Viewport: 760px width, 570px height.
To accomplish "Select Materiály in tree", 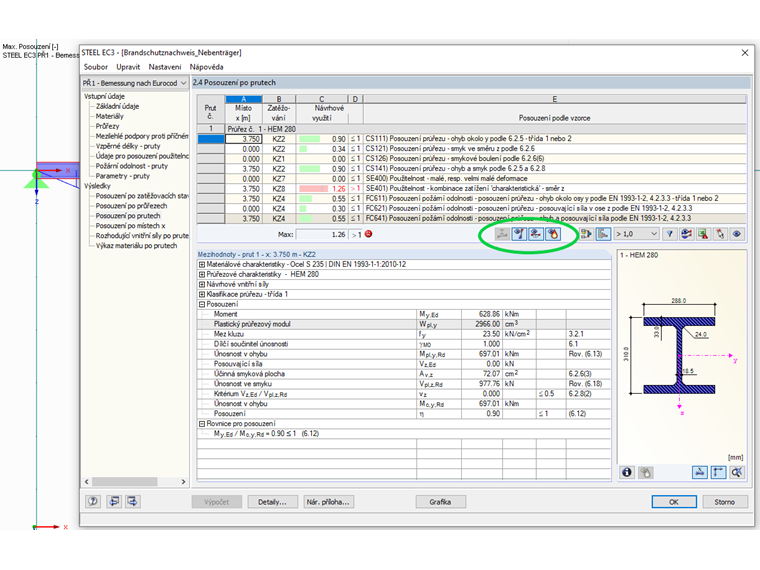I will (x=110, y=116).
